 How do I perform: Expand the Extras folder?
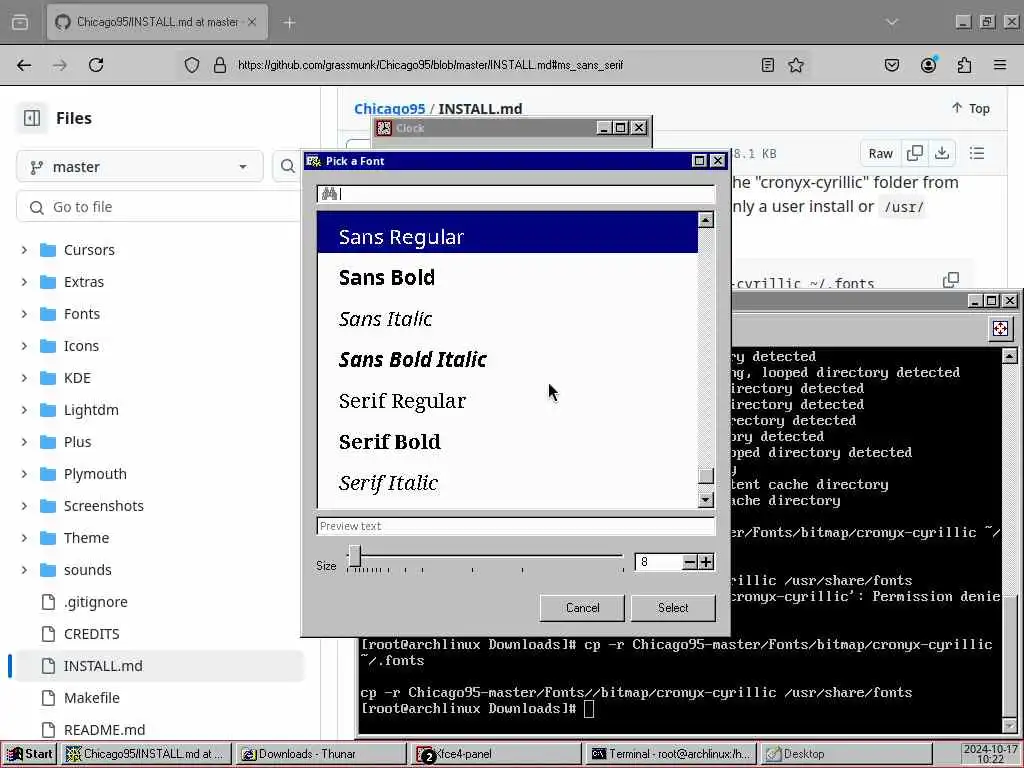click(x=24, y=282)
